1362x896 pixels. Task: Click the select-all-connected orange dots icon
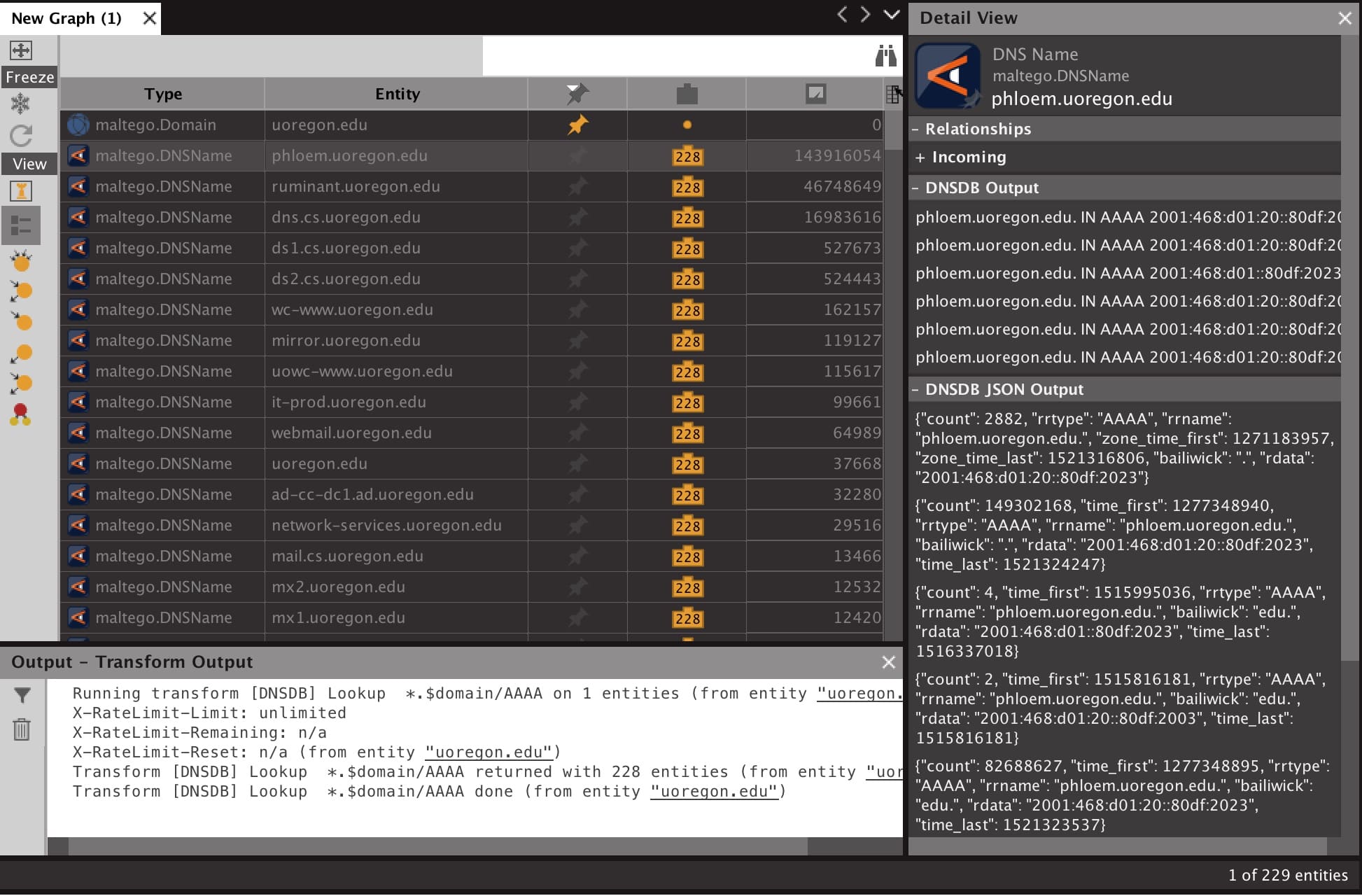click(21, 260)
